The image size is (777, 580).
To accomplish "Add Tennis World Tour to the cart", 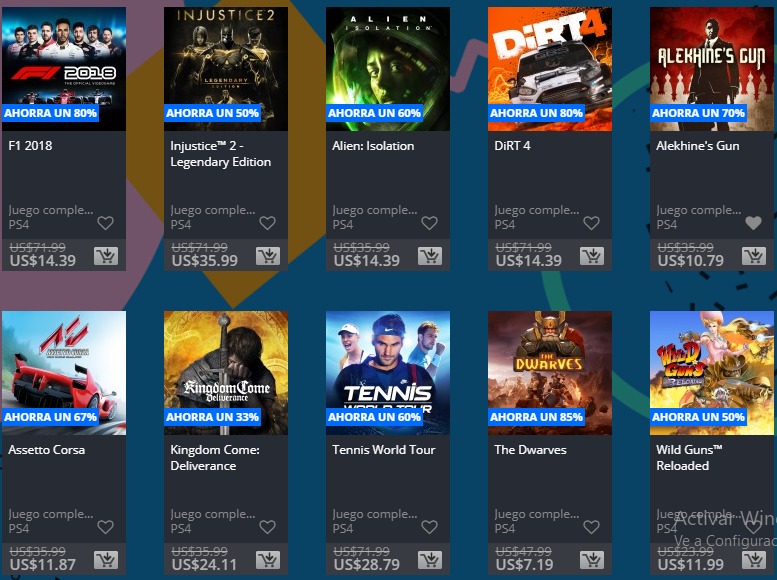I will tap(430, 560).
